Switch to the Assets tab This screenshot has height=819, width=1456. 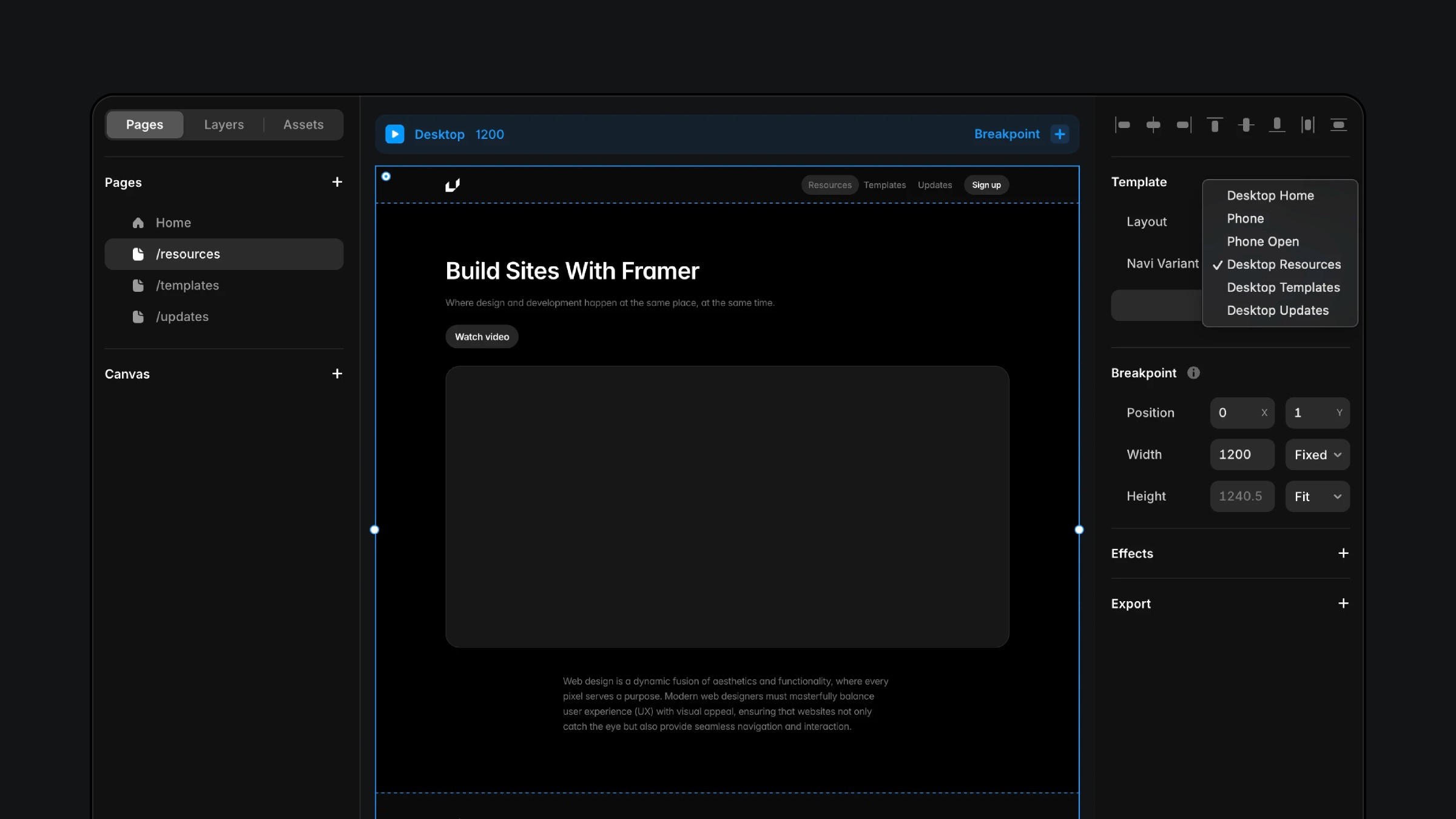(x=303, y=124)
